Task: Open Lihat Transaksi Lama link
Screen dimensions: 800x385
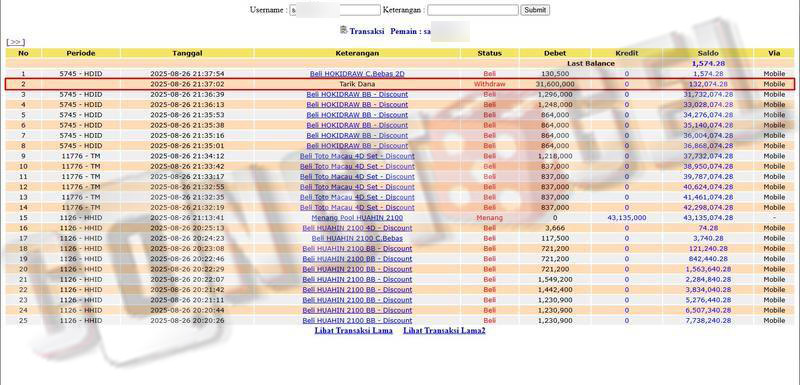Action: pos(354,330)
